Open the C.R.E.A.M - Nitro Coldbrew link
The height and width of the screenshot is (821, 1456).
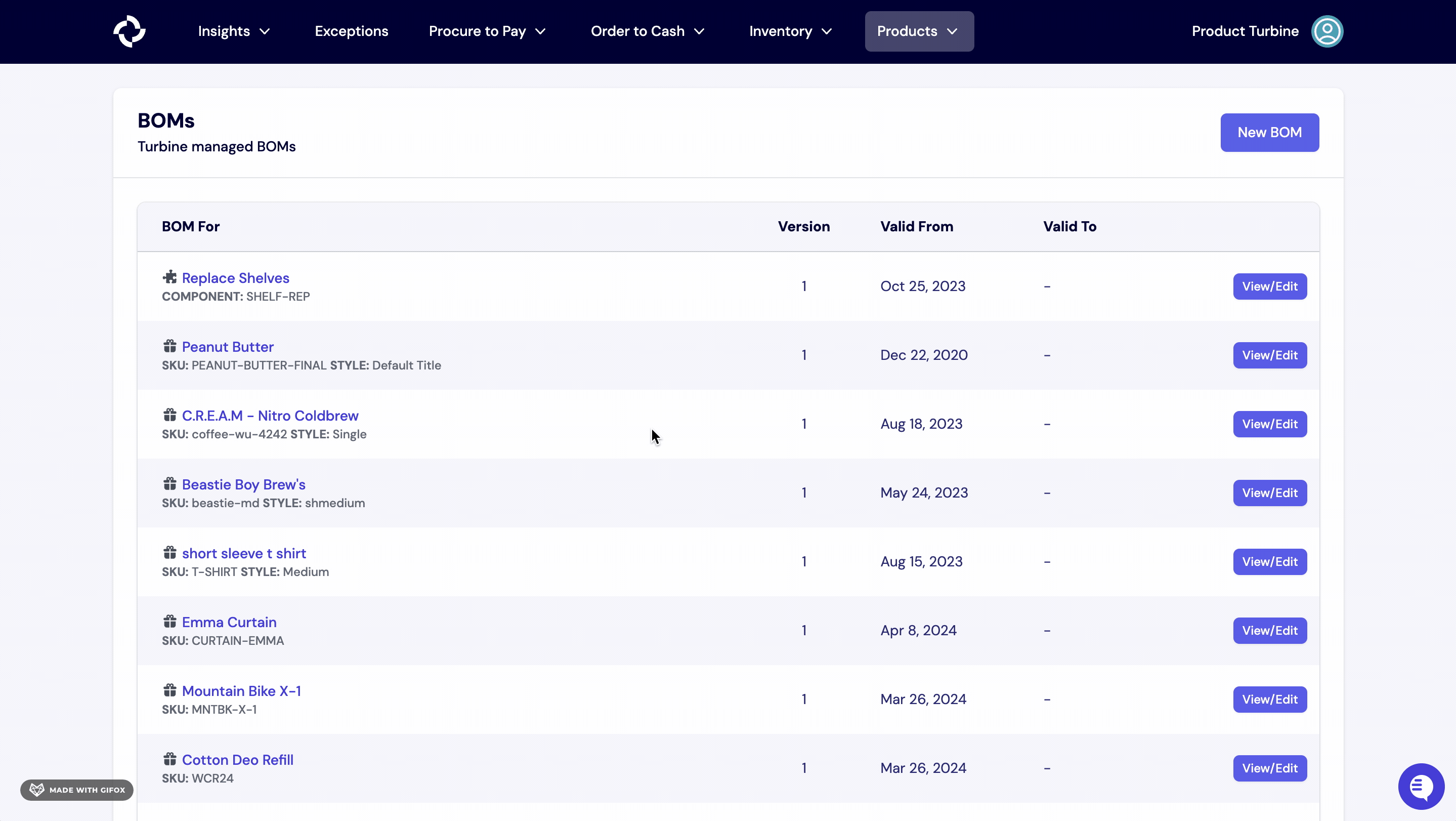click(x=270, y=415)
